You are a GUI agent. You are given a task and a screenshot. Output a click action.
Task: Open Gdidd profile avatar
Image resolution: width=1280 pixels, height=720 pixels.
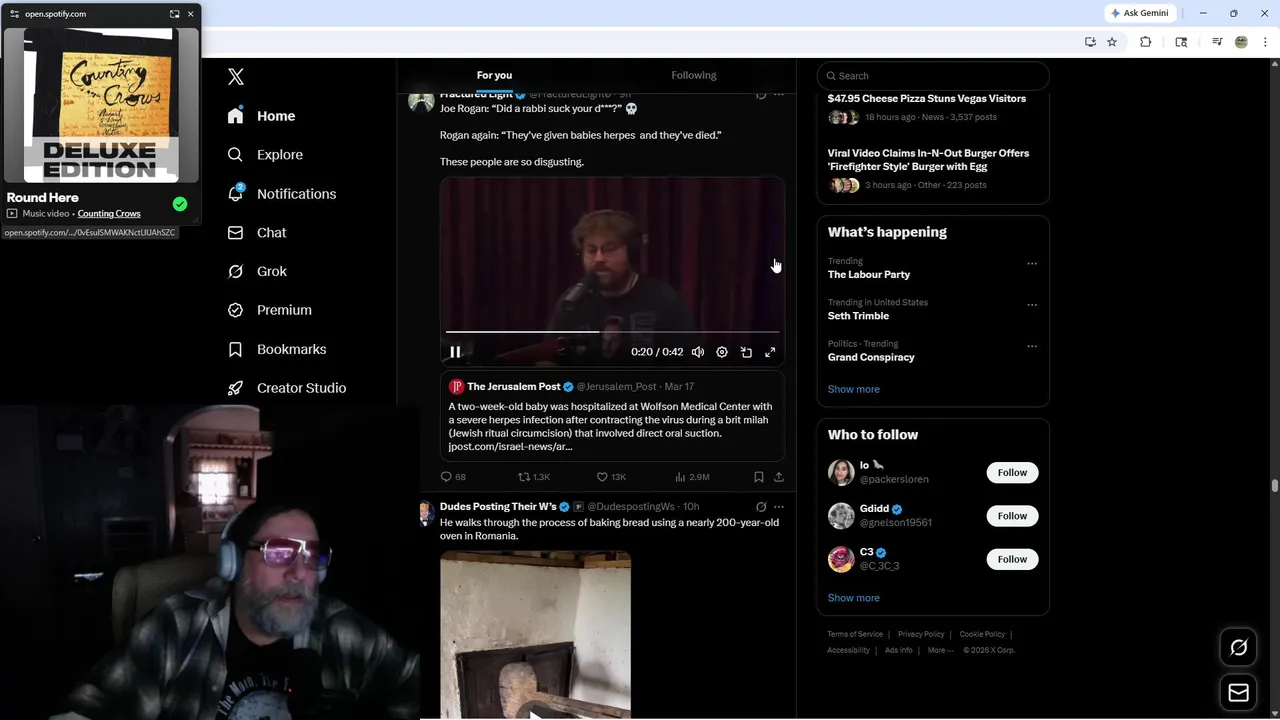click(x=841, y=516)
